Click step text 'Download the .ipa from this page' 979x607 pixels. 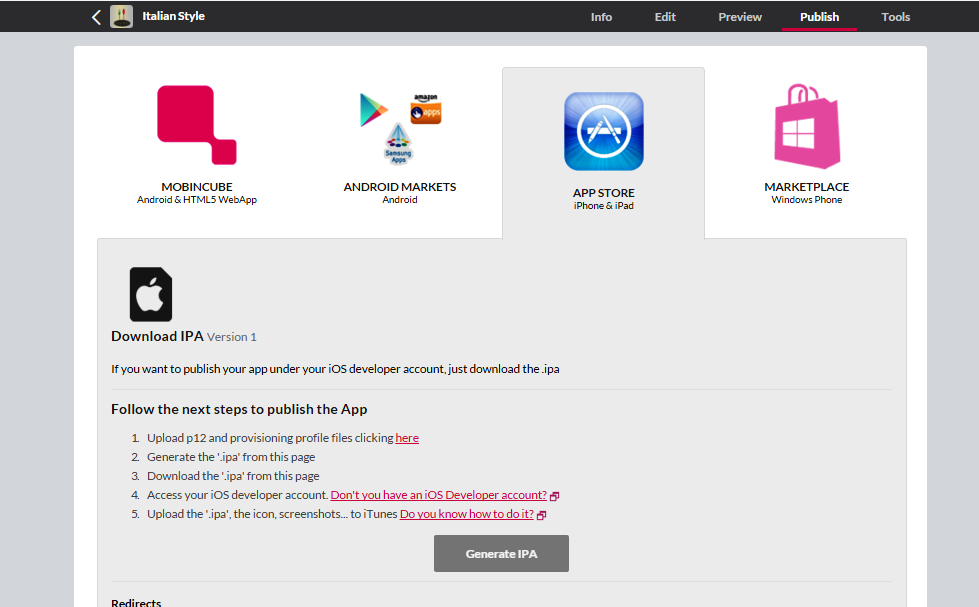(233, 476)
